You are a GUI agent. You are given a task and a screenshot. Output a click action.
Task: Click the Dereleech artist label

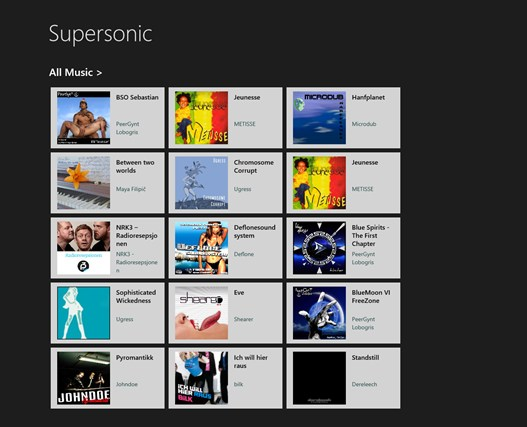point(364,384)
